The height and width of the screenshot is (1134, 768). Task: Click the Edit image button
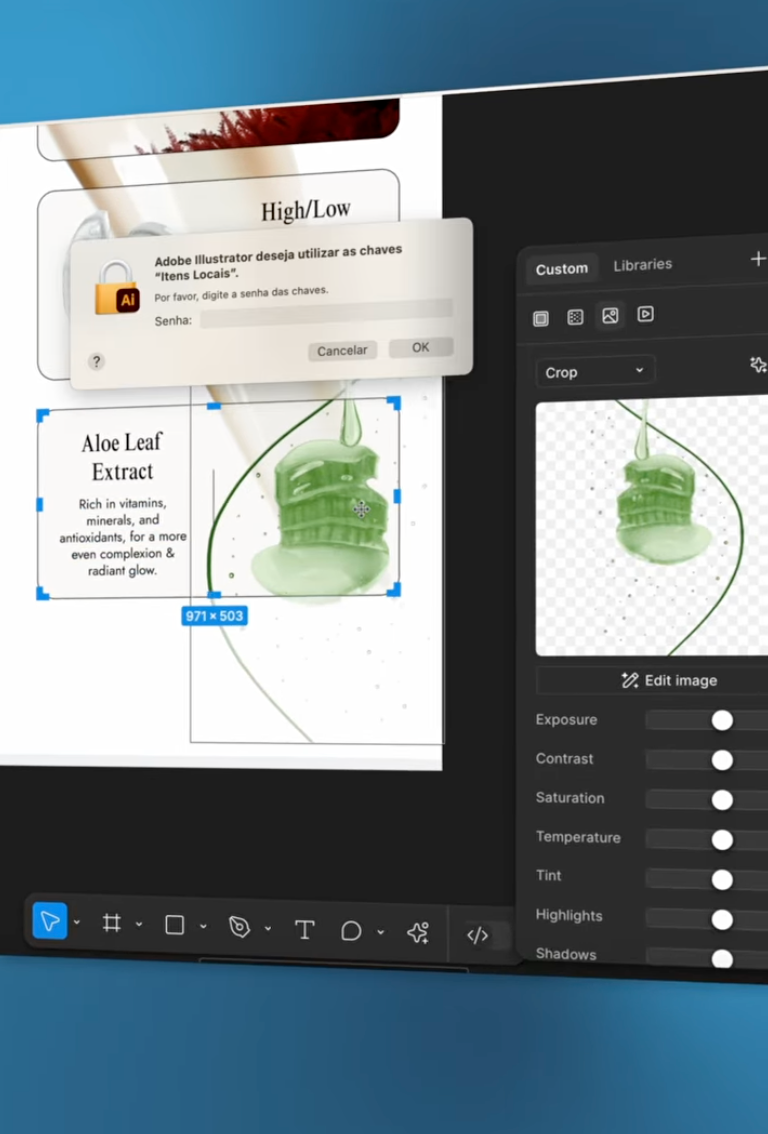pos(670,681)
